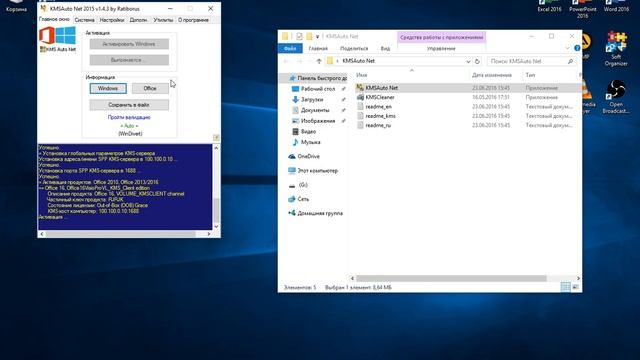Switch to Дополн. tab in KMSAuto

point(138,20)
